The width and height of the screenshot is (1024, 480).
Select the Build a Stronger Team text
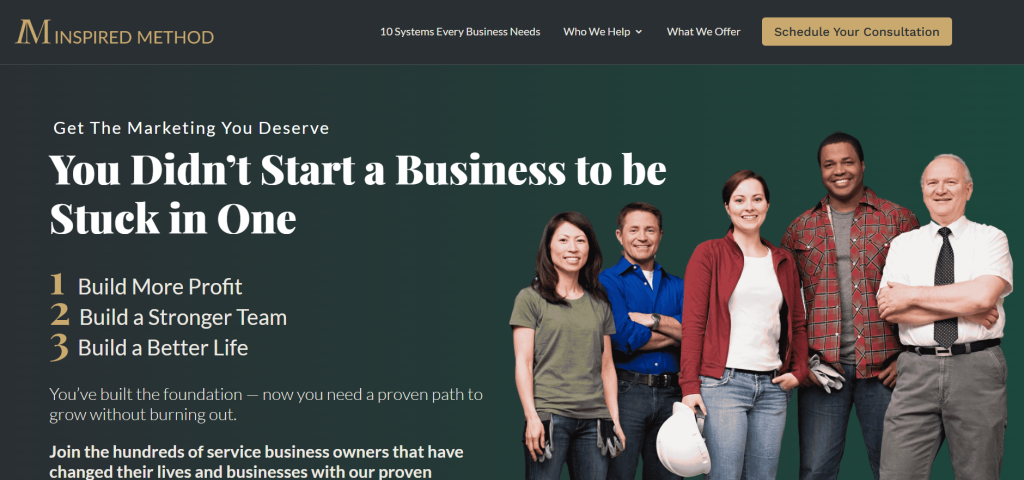[183, 317]
